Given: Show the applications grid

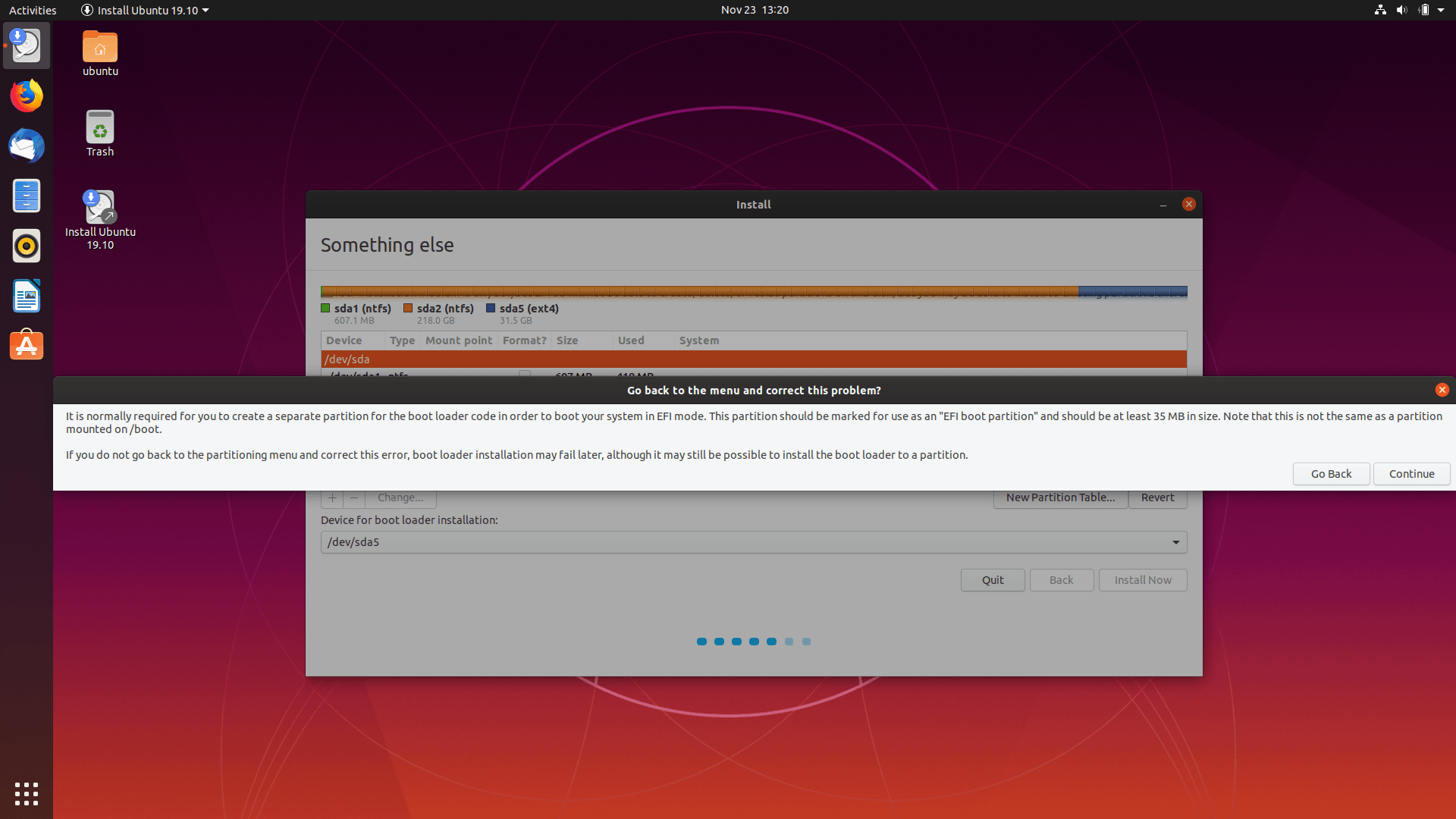Looking at the screenshot, I should tap(27, 793).
